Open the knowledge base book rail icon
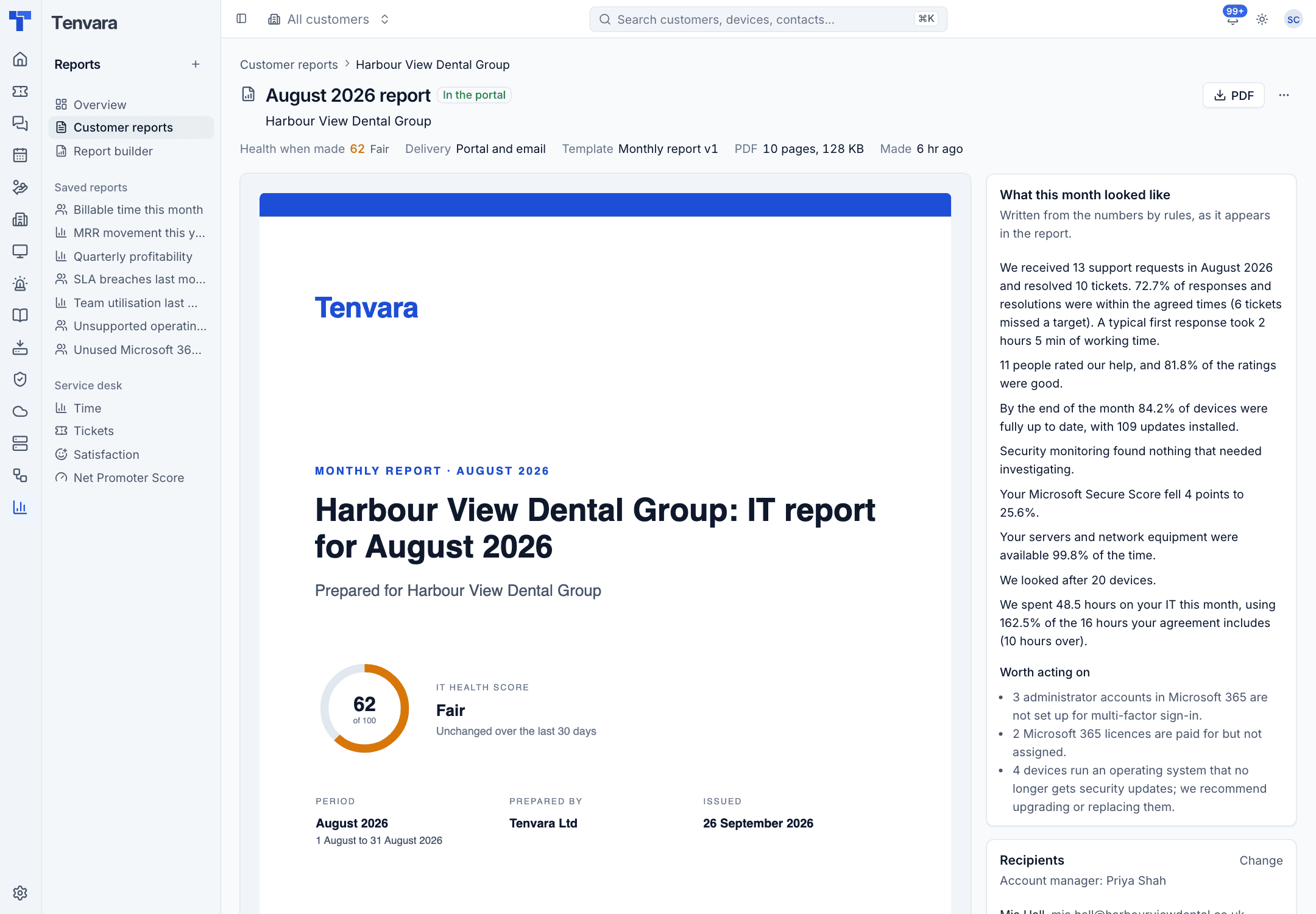 (x=20, y=315)
